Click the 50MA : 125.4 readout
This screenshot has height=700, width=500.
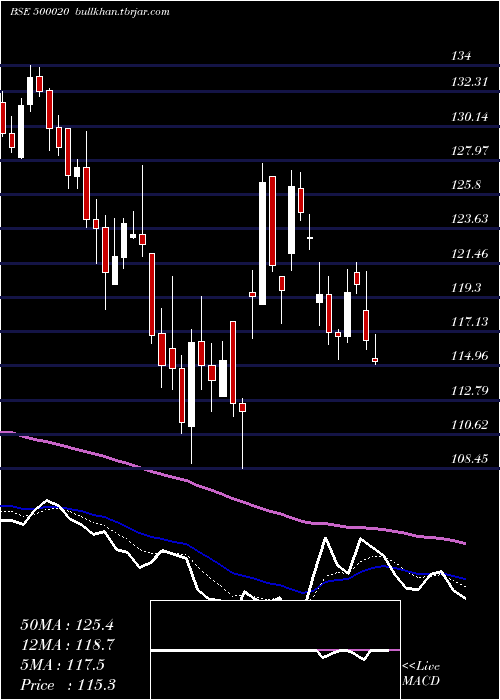pos(67,625)
